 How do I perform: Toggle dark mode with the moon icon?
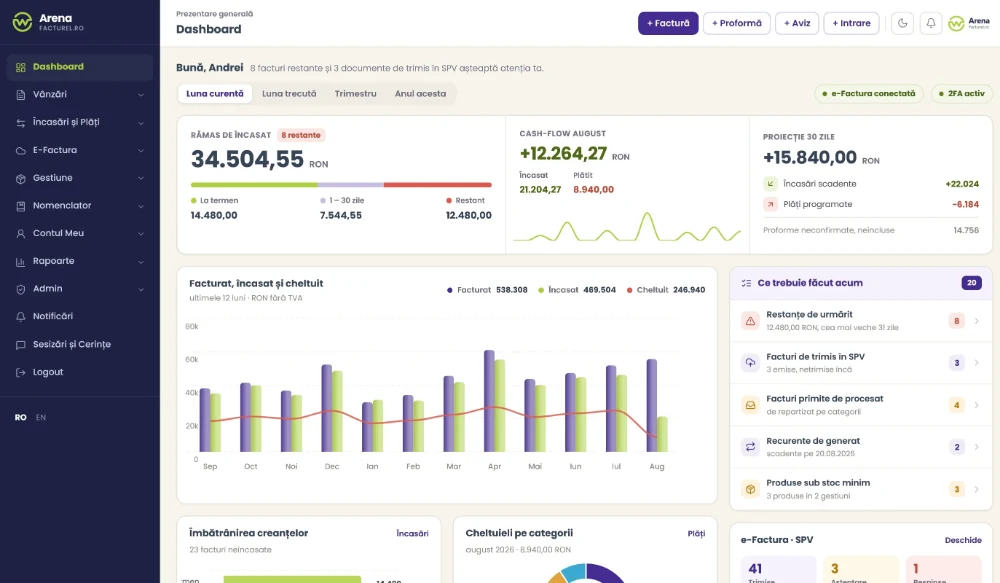coord(902,23)
